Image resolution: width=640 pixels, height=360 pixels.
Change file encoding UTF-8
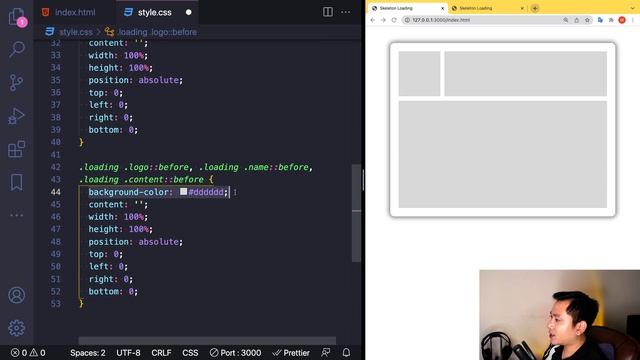[x=128, y=353]
